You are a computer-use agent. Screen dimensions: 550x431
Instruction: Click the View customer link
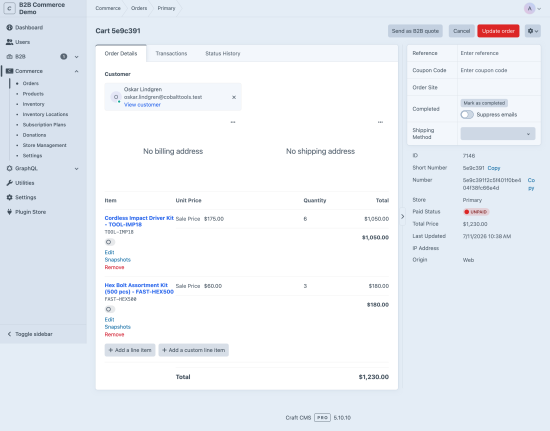click(142, 105)
